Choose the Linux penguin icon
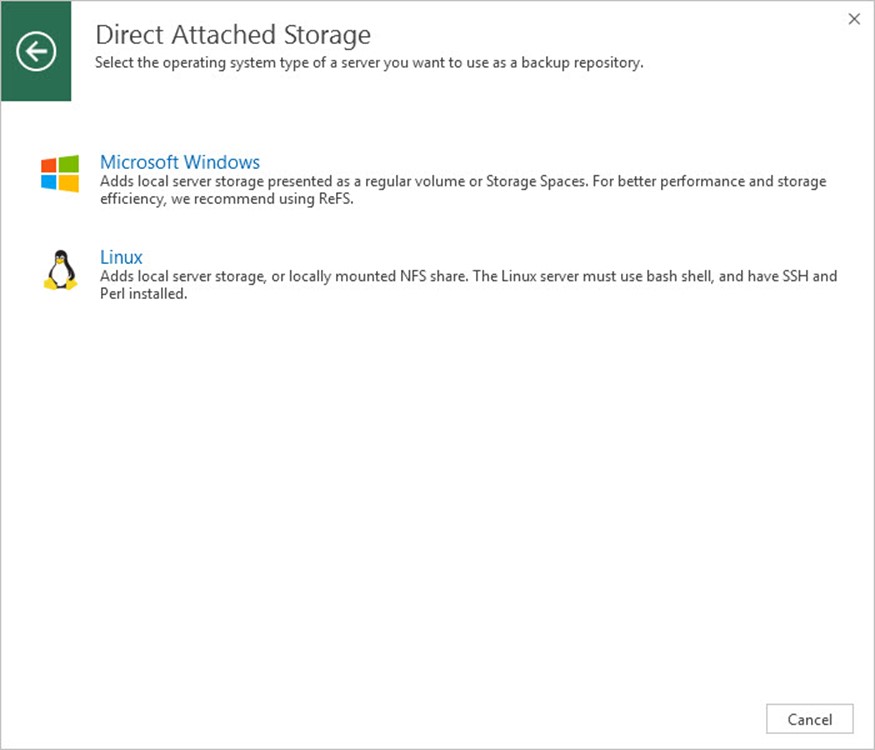 point(60,270)
